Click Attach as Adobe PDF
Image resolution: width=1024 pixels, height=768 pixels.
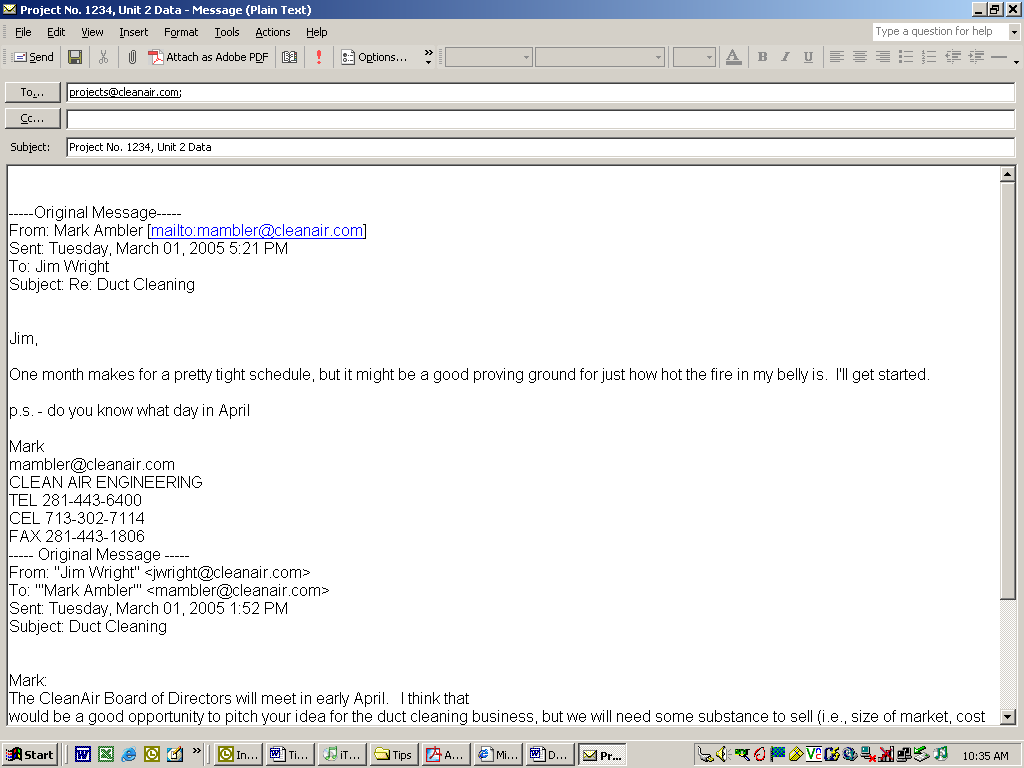coord(208,57)
